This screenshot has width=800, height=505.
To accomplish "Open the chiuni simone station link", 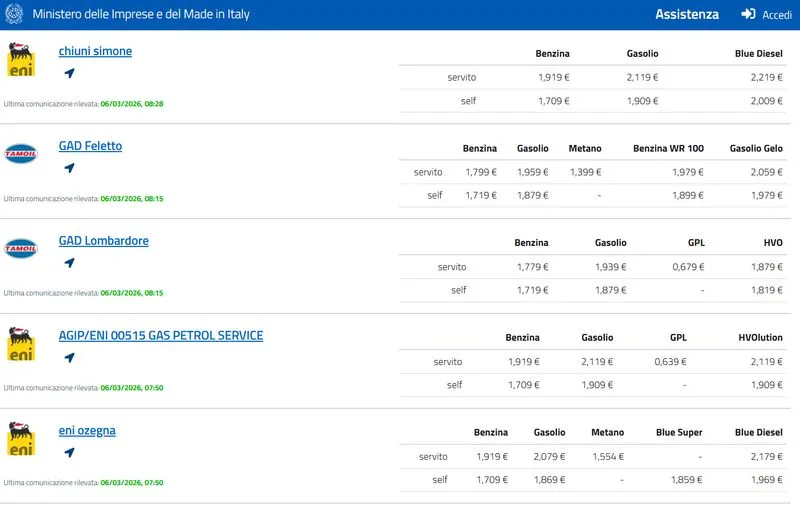I will pyautogui.click(x=95, y=51).
